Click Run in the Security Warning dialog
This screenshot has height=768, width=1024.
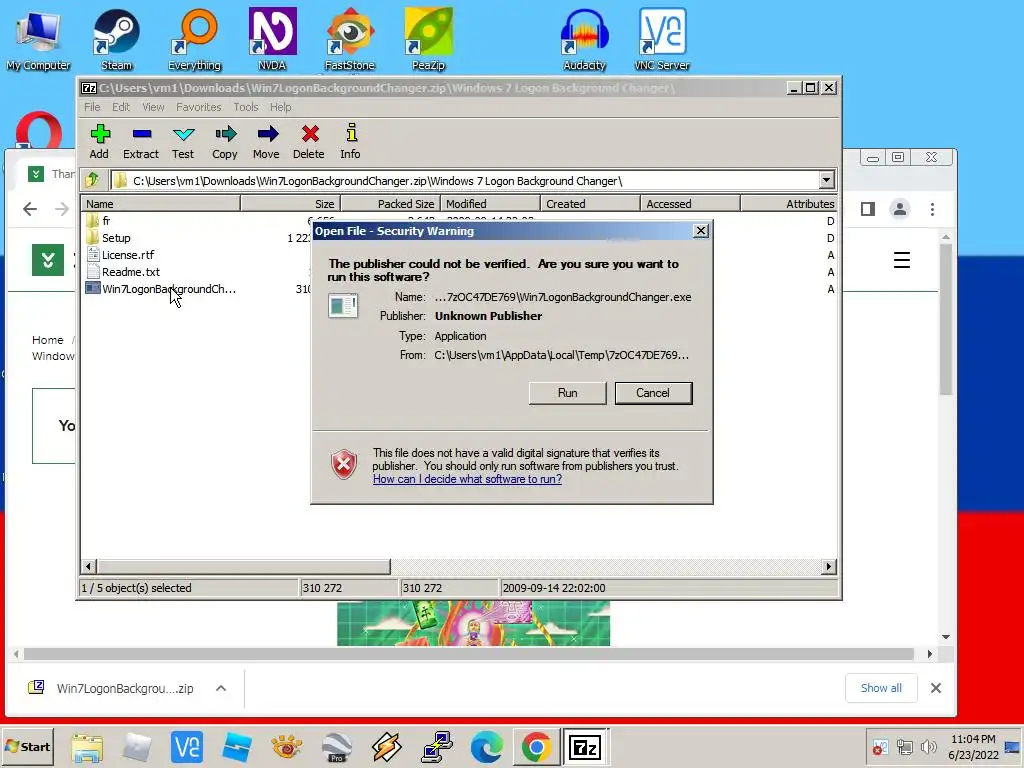coord(568,393)
